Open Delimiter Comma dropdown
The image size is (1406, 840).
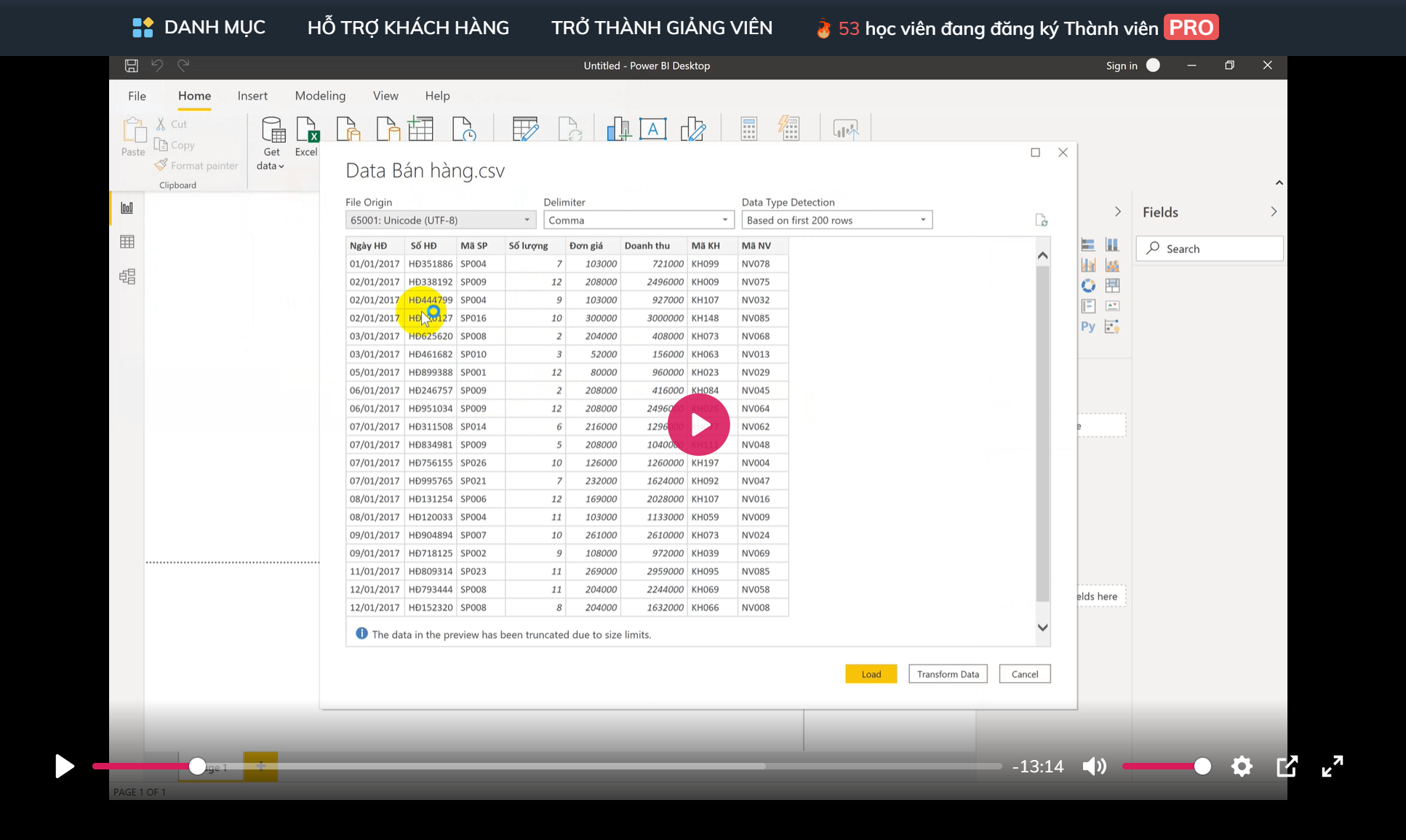tap(639, 220)
